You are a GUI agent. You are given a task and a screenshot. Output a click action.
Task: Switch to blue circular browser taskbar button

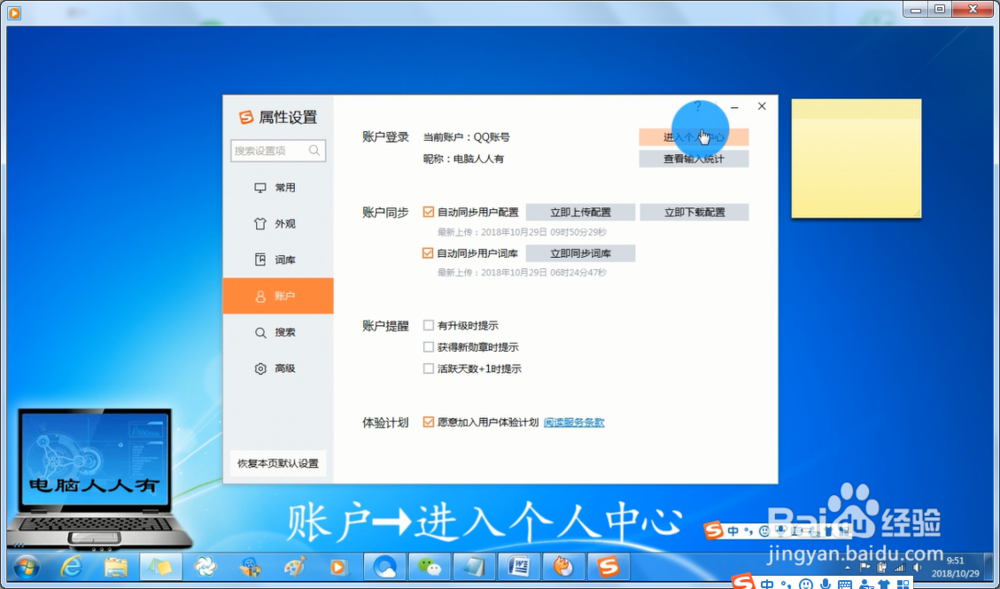click(385, 567)
